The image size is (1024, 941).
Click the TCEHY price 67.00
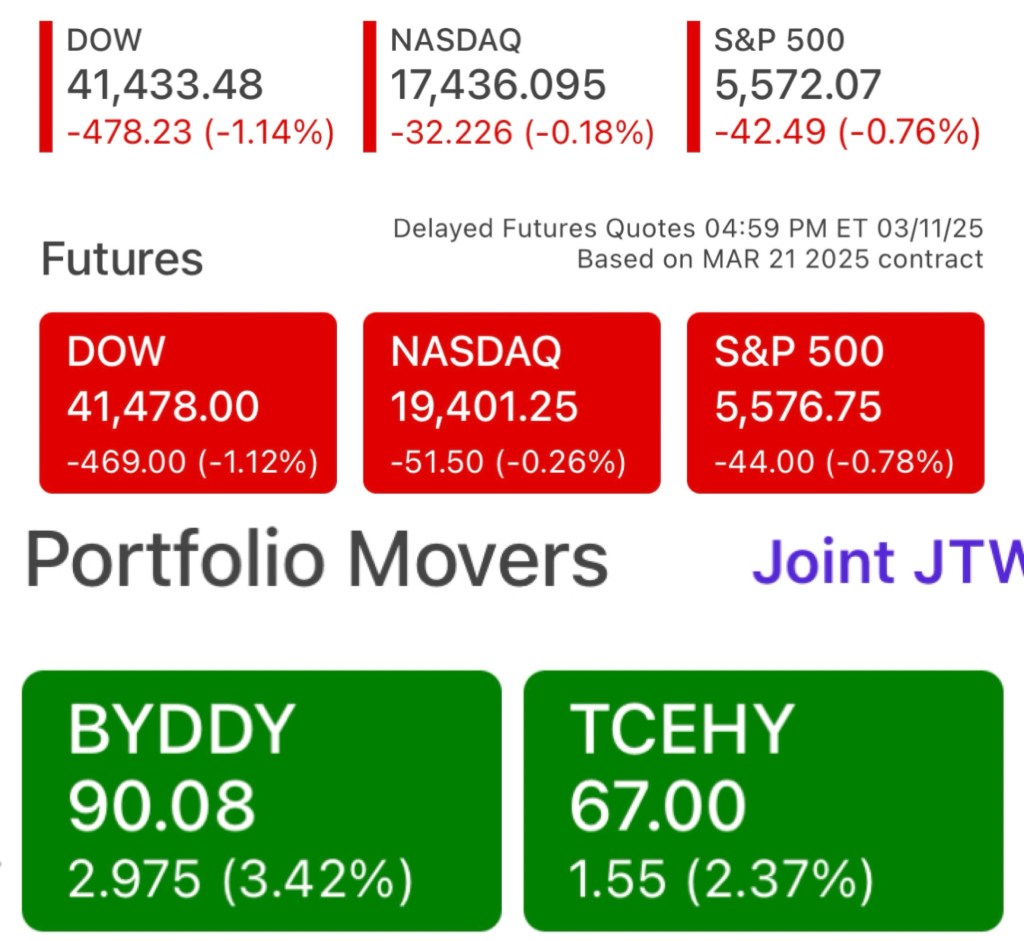click(x=658, y=806)
